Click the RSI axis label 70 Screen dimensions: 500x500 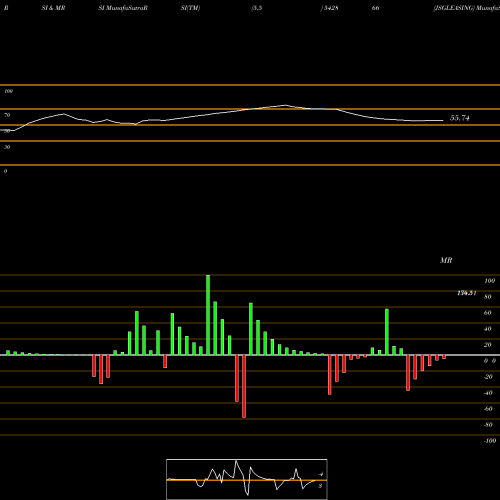pos(7,115)
